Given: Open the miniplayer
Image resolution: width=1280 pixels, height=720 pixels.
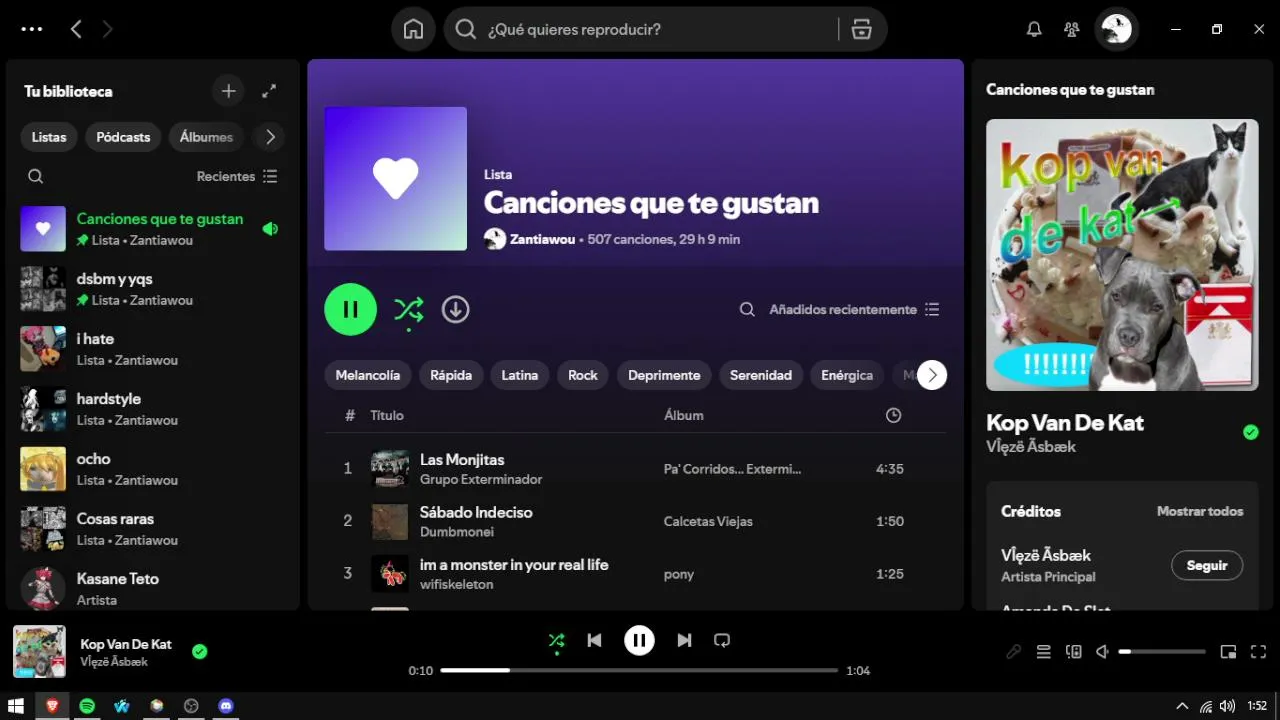Looking at the screenshot, I should 1228,652.
